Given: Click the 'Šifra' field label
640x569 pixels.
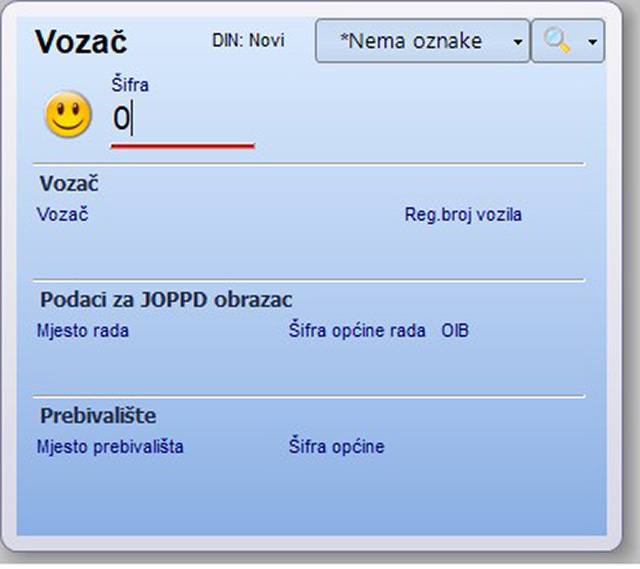Looking at the screenshot, I should (130, 85).
